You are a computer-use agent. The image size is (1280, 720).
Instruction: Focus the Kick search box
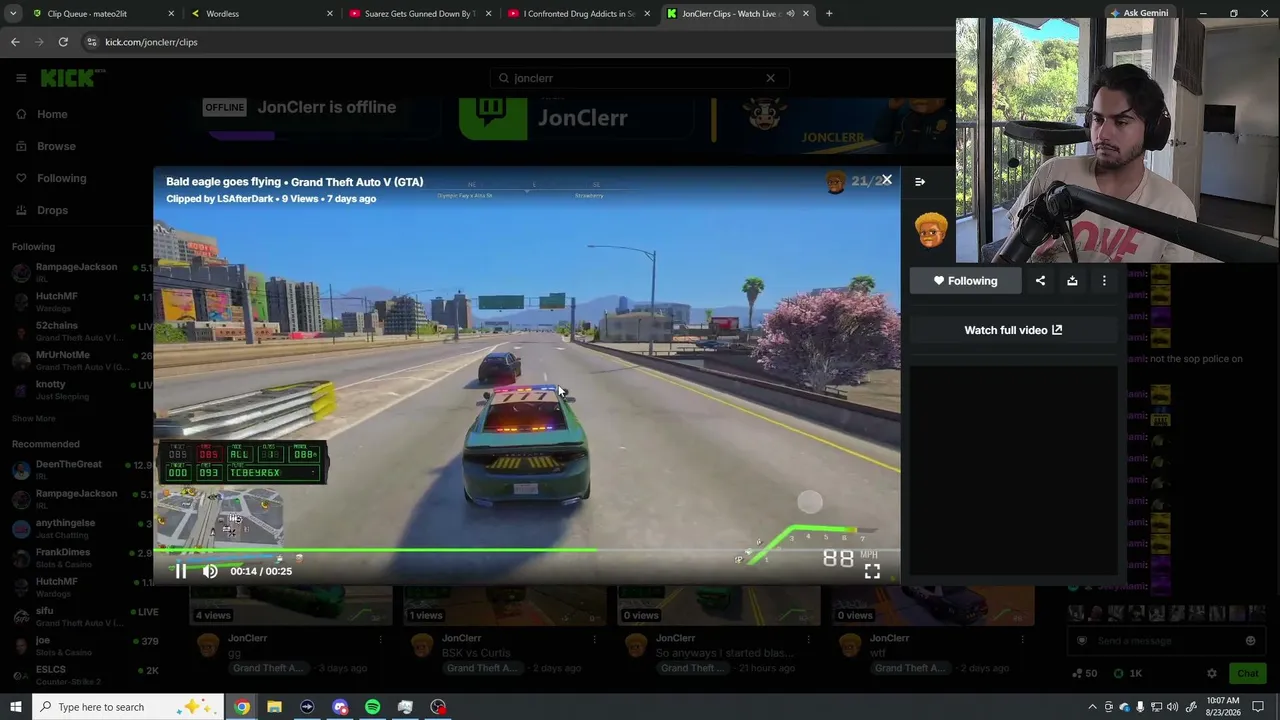click(640, 78)
